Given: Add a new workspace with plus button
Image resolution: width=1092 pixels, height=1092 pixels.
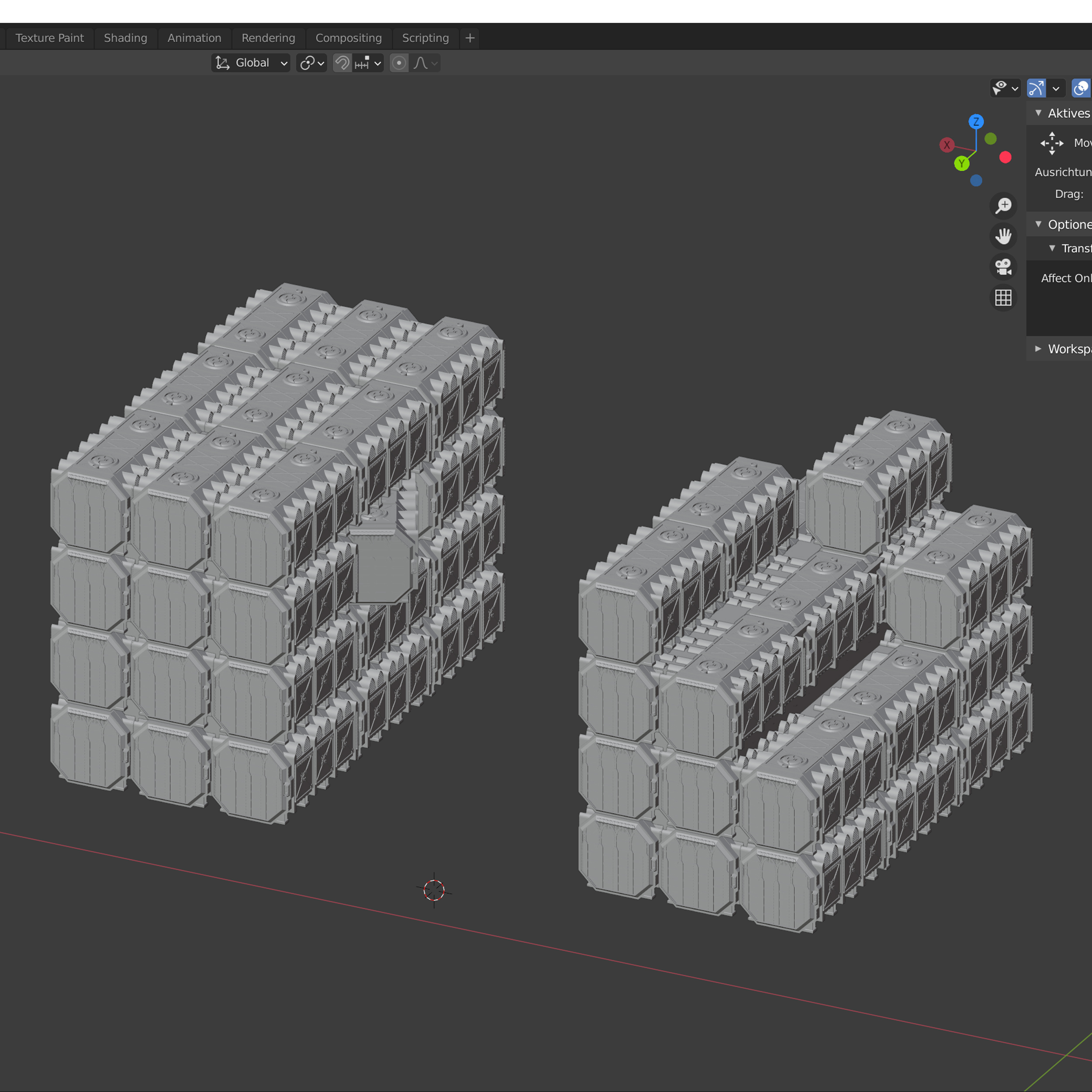Looking at the screenshot, I should pos(470,38).
